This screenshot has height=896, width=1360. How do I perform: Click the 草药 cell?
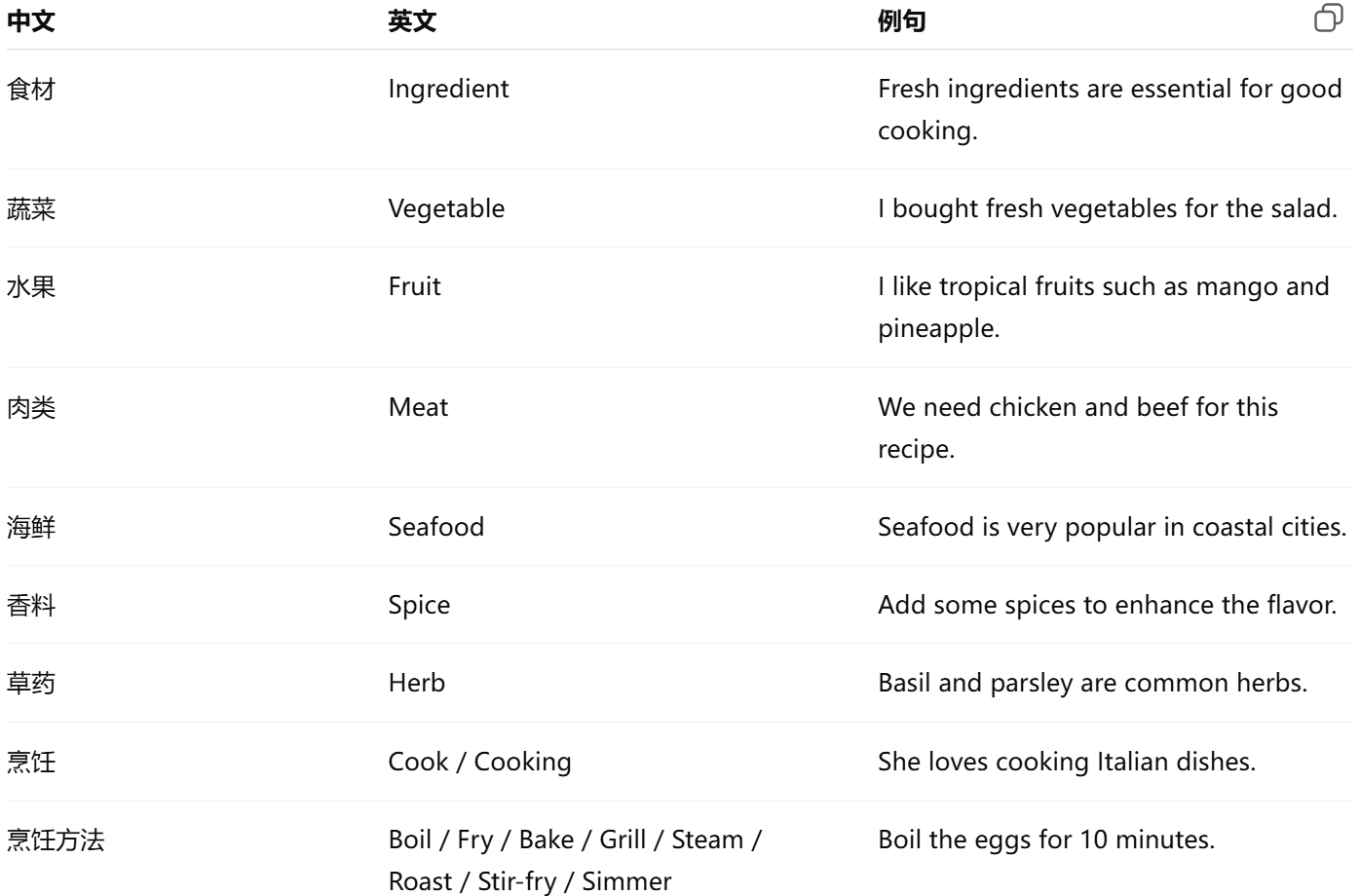(31, 684)
